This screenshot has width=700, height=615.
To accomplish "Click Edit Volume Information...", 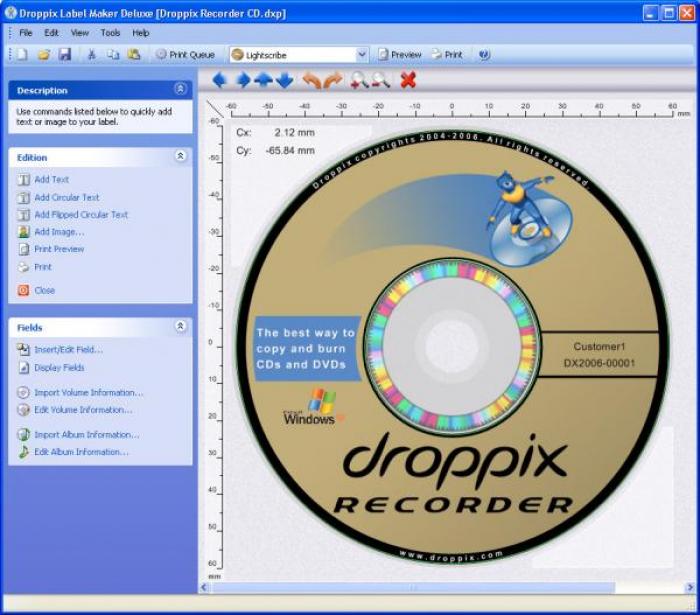I will coord(83,410).
